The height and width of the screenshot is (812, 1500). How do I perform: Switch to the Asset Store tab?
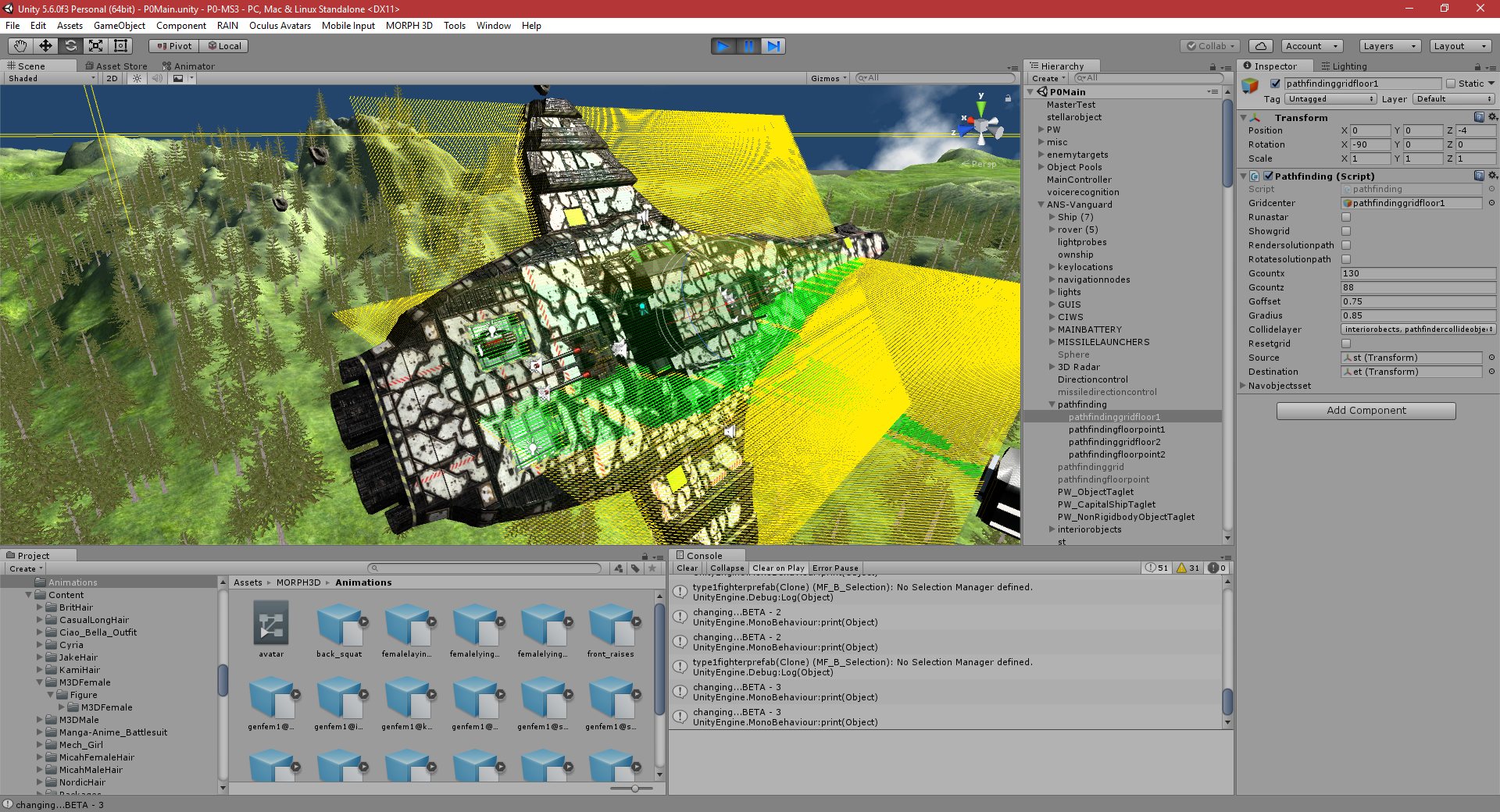[x=116, y=66]
